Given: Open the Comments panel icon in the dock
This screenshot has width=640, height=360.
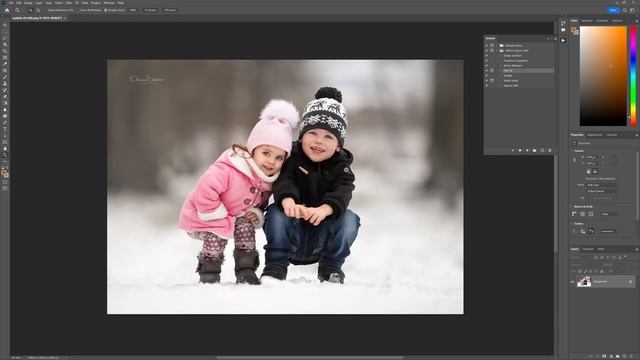Looking at the screenshot, I should click(563, 30).
